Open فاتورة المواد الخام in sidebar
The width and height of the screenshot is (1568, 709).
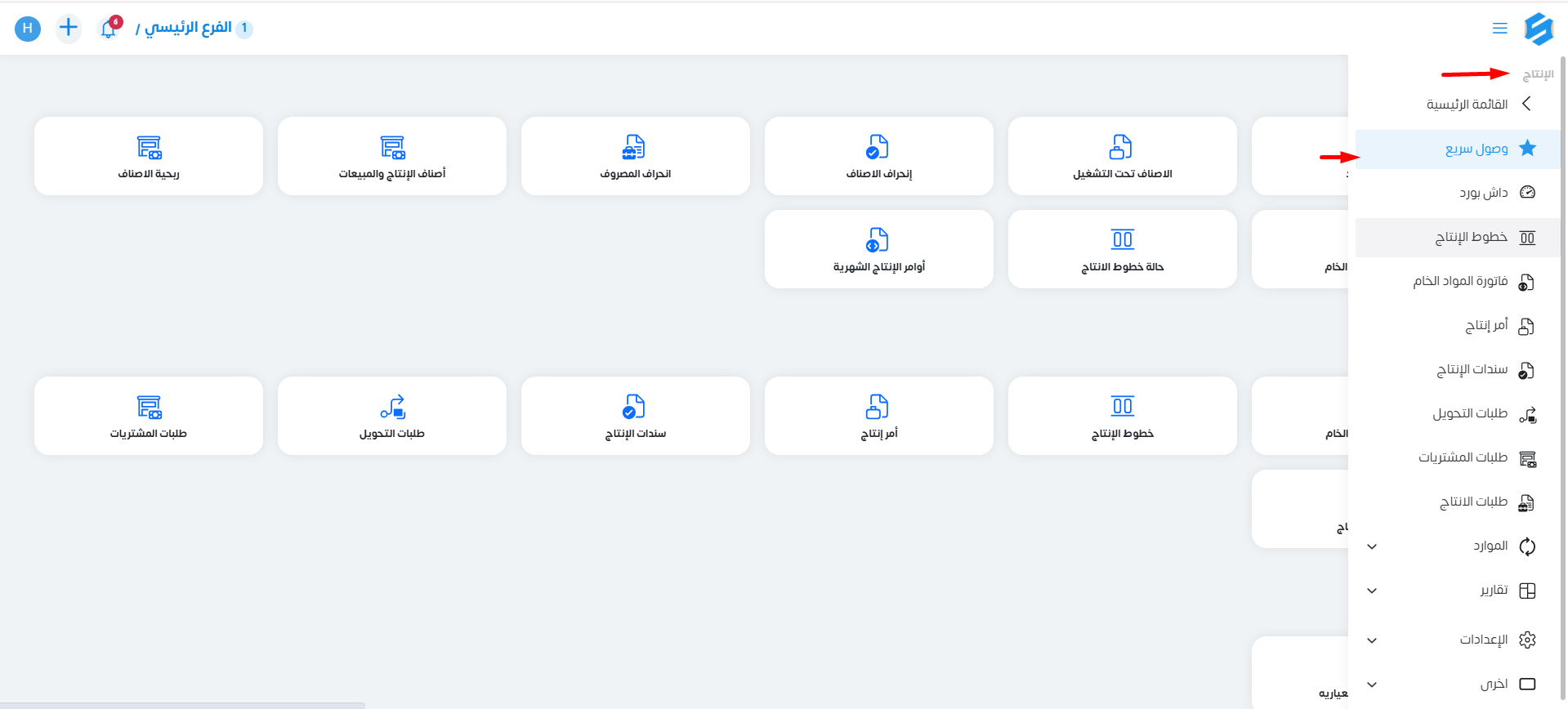click(1460, 282)
